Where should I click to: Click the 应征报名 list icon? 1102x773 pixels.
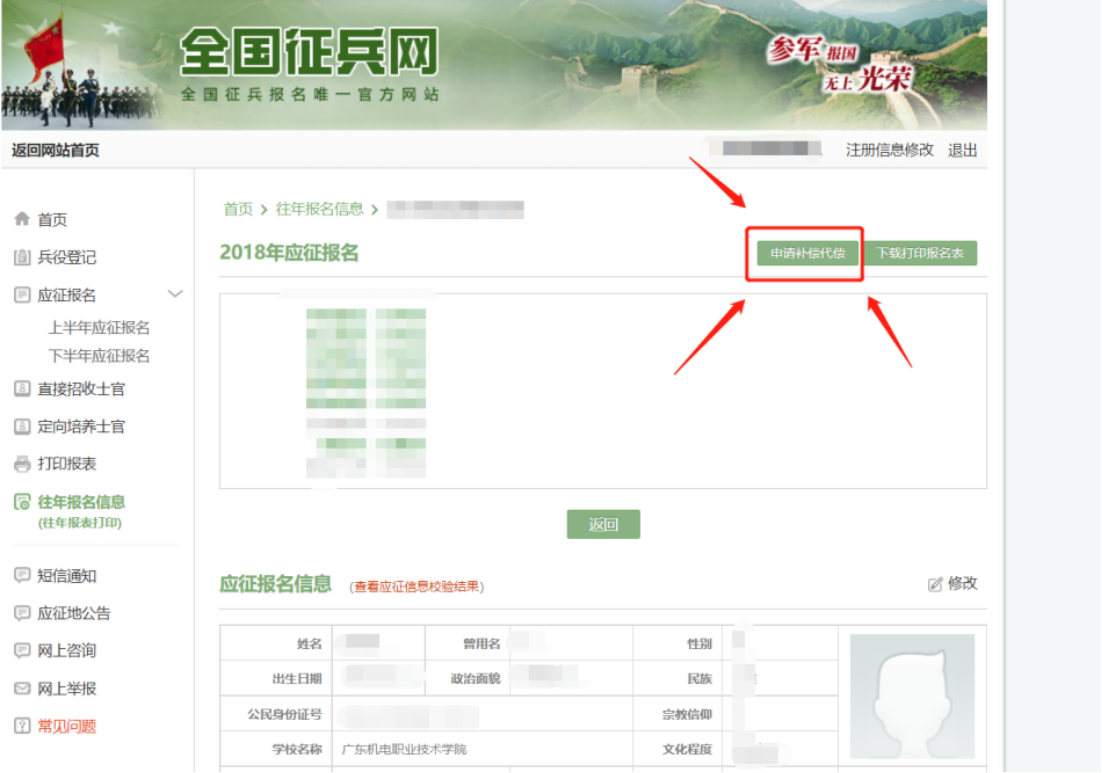pyautogui.click(x=22, y=295)
